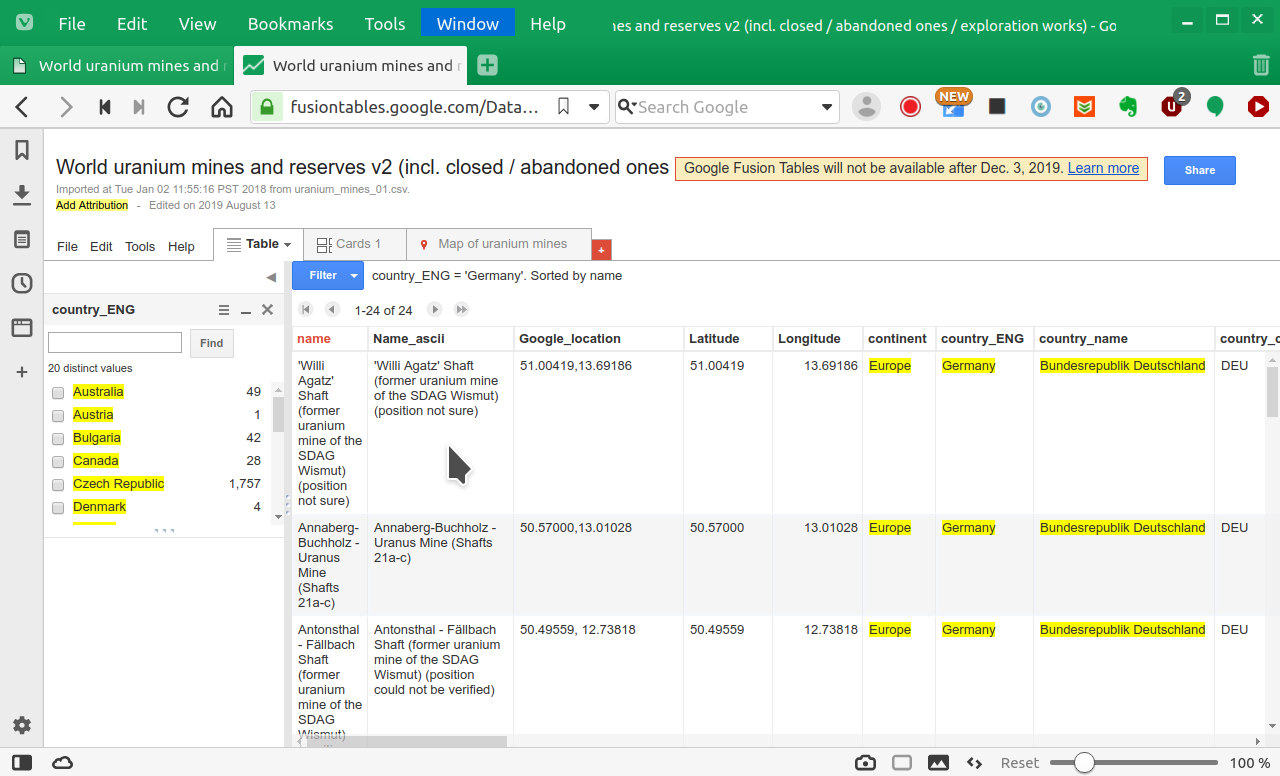Toggle images display in status bar
This screenshot has width=1280, height=776.
click(x=938, y=763)
